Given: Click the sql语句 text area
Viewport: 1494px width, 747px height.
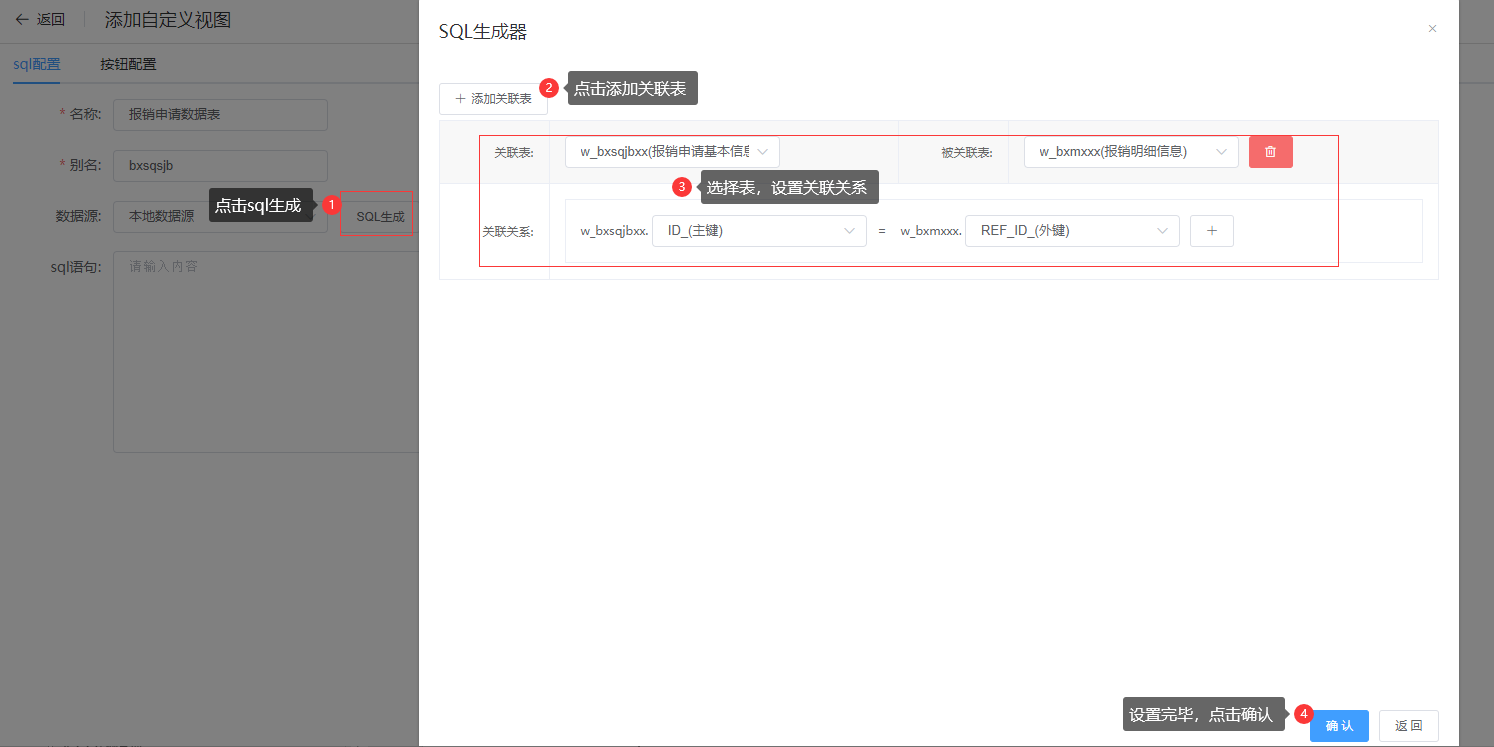Looking at the screenshot, I should pos(265,350).
